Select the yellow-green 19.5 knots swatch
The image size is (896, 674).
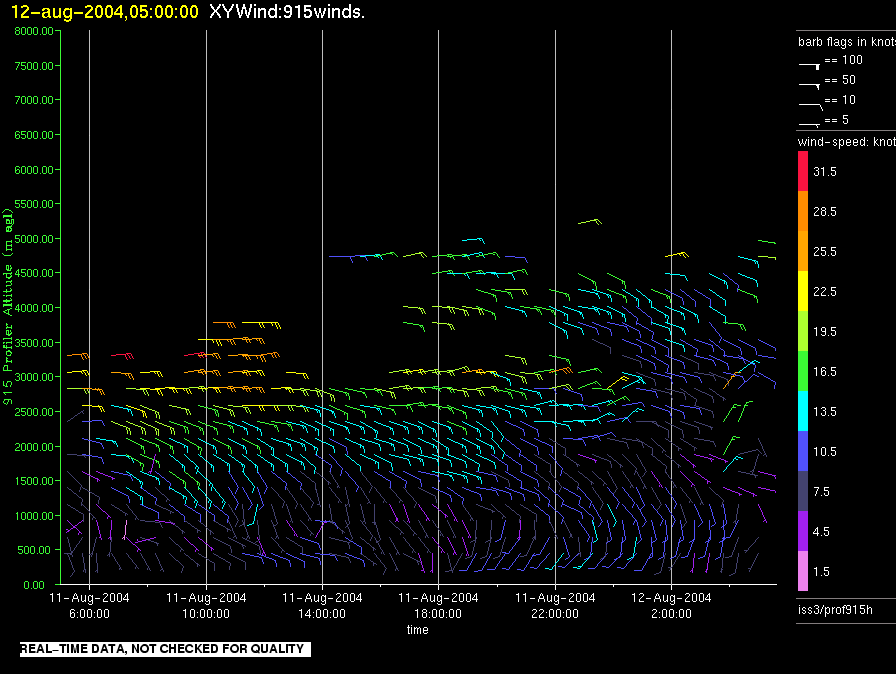coord(803,331)
